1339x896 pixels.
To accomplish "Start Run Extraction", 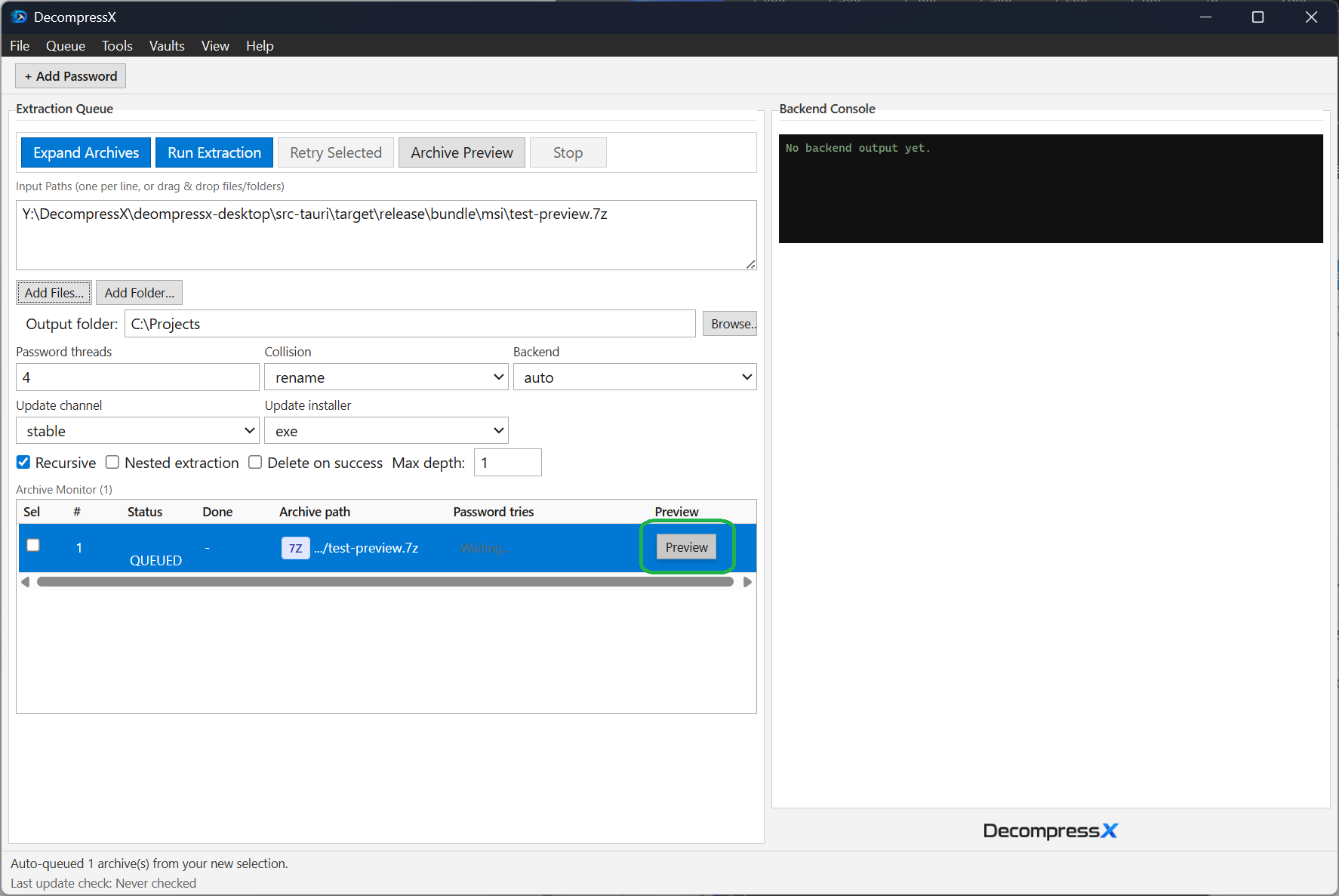I will click(x=214, y=152).
